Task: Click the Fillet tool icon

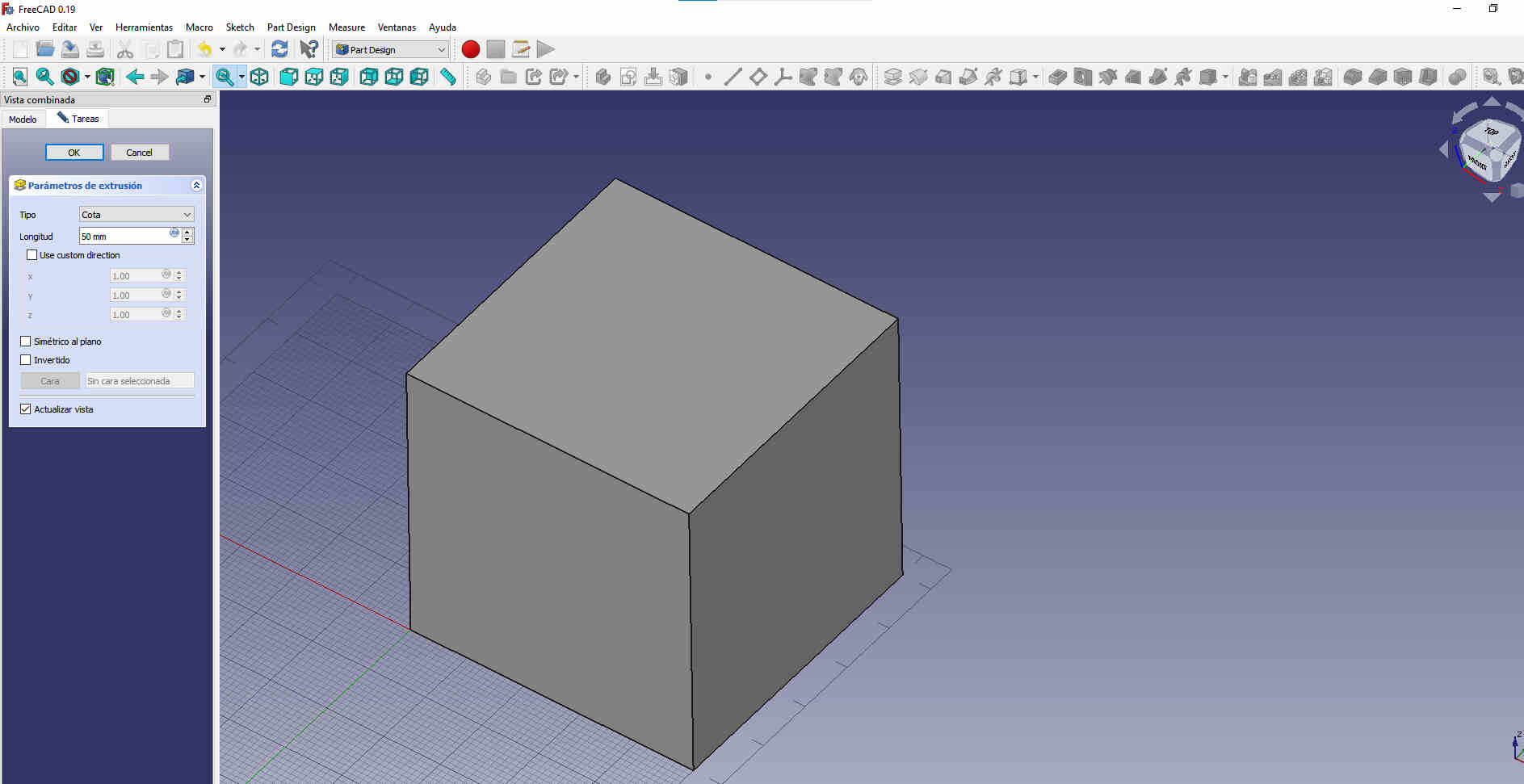Action: click(1353, 77)
